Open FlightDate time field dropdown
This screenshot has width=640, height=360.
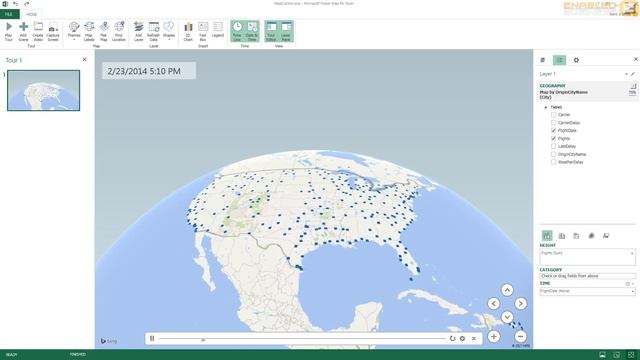633,291
